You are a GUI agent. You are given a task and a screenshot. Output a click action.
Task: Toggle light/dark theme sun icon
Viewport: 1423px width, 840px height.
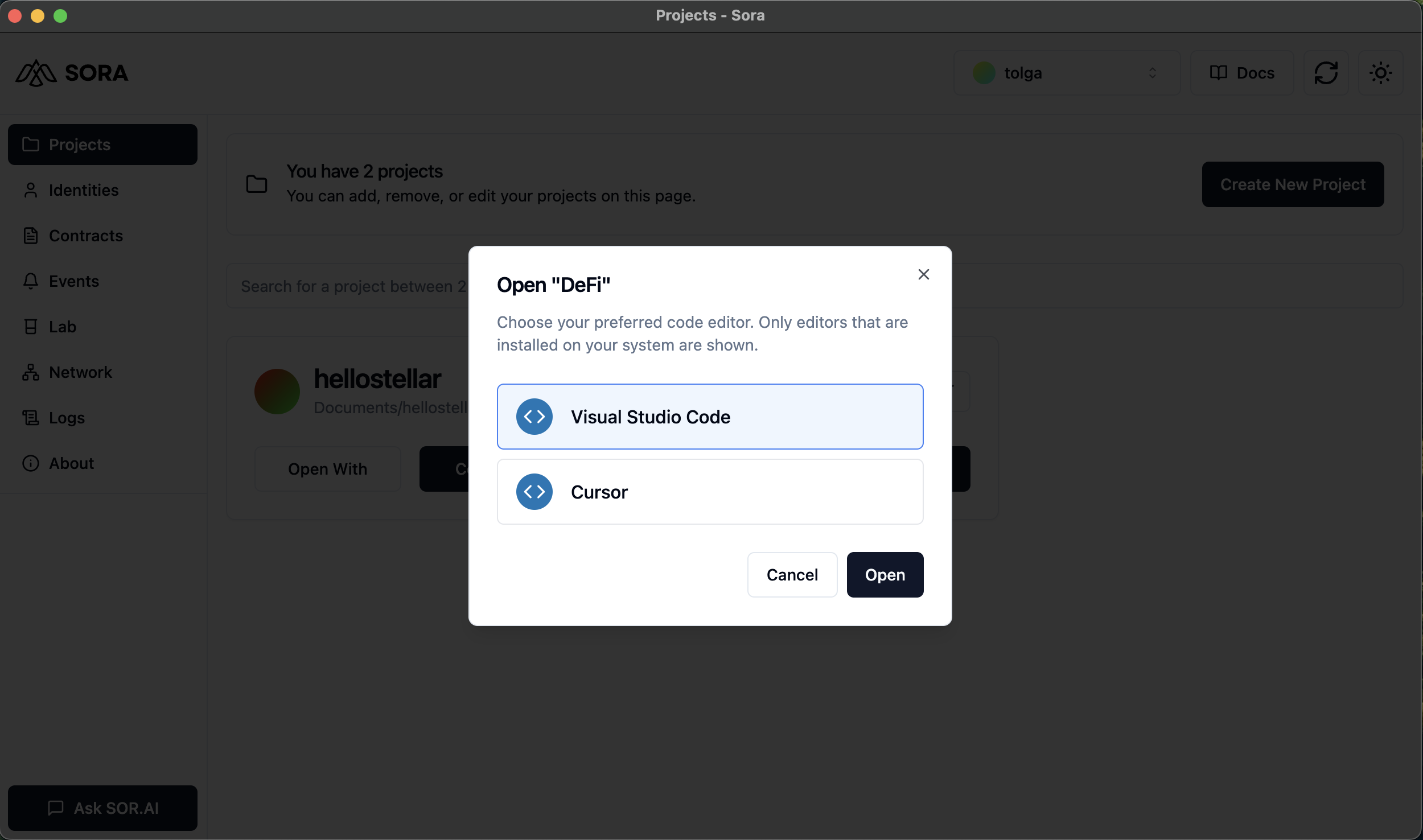(1380, 73)
